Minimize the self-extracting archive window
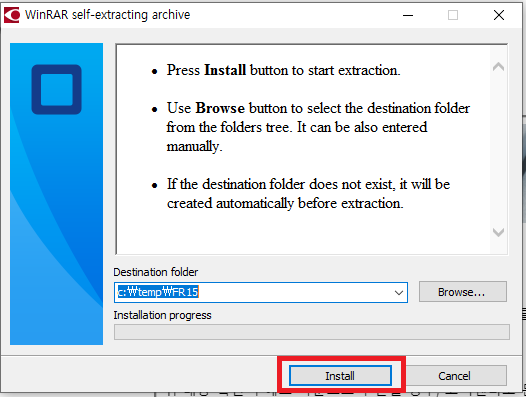The width and height of the screenshot is (526, 397). 408,15
